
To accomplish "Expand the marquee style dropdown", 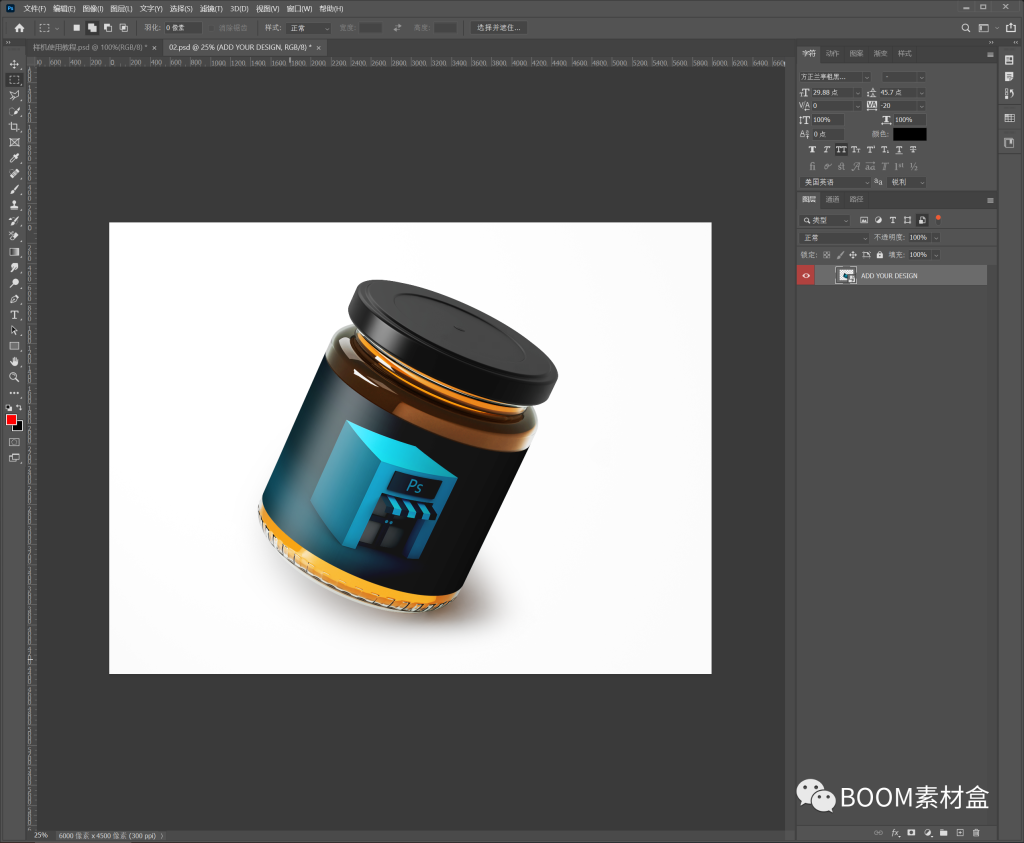I will 309,28.
